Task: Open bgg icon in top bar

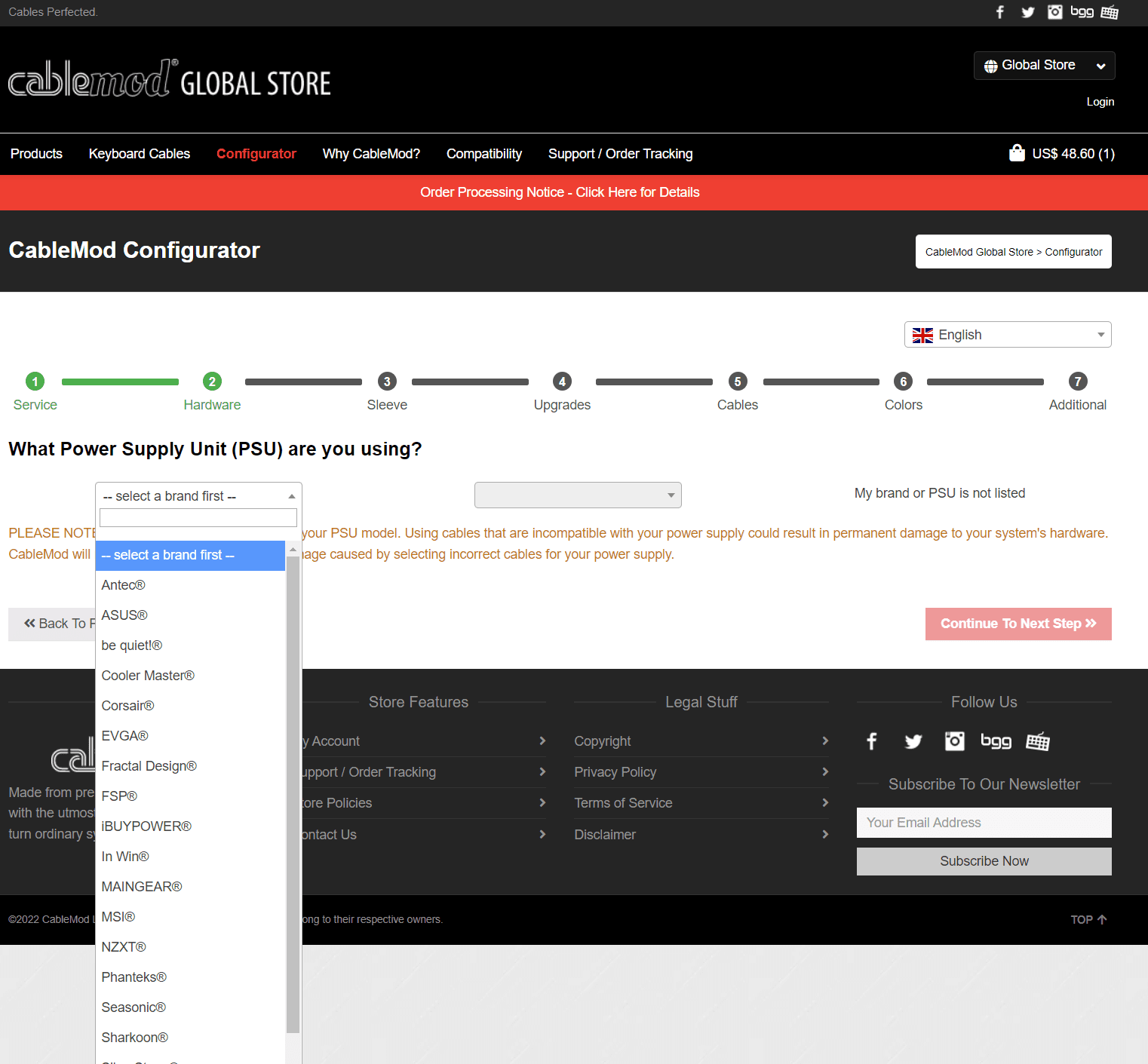Action: 1082,12
